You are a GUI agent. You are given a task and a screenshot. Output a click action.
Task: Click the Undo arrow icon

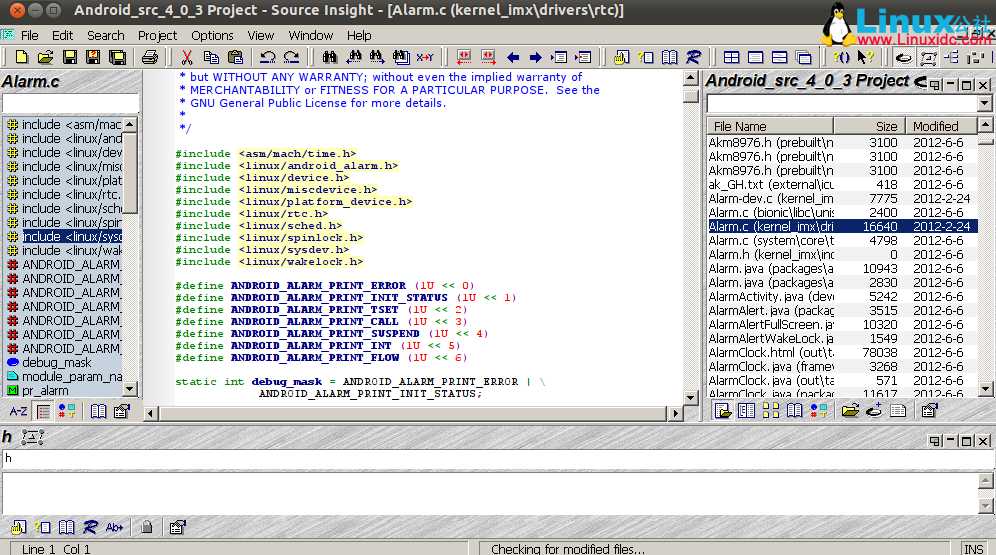(x=267, y=57)
